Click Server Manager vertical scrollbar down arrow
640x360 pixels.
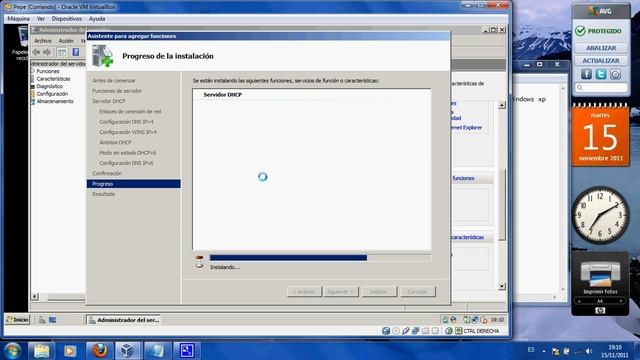(502, 286)
